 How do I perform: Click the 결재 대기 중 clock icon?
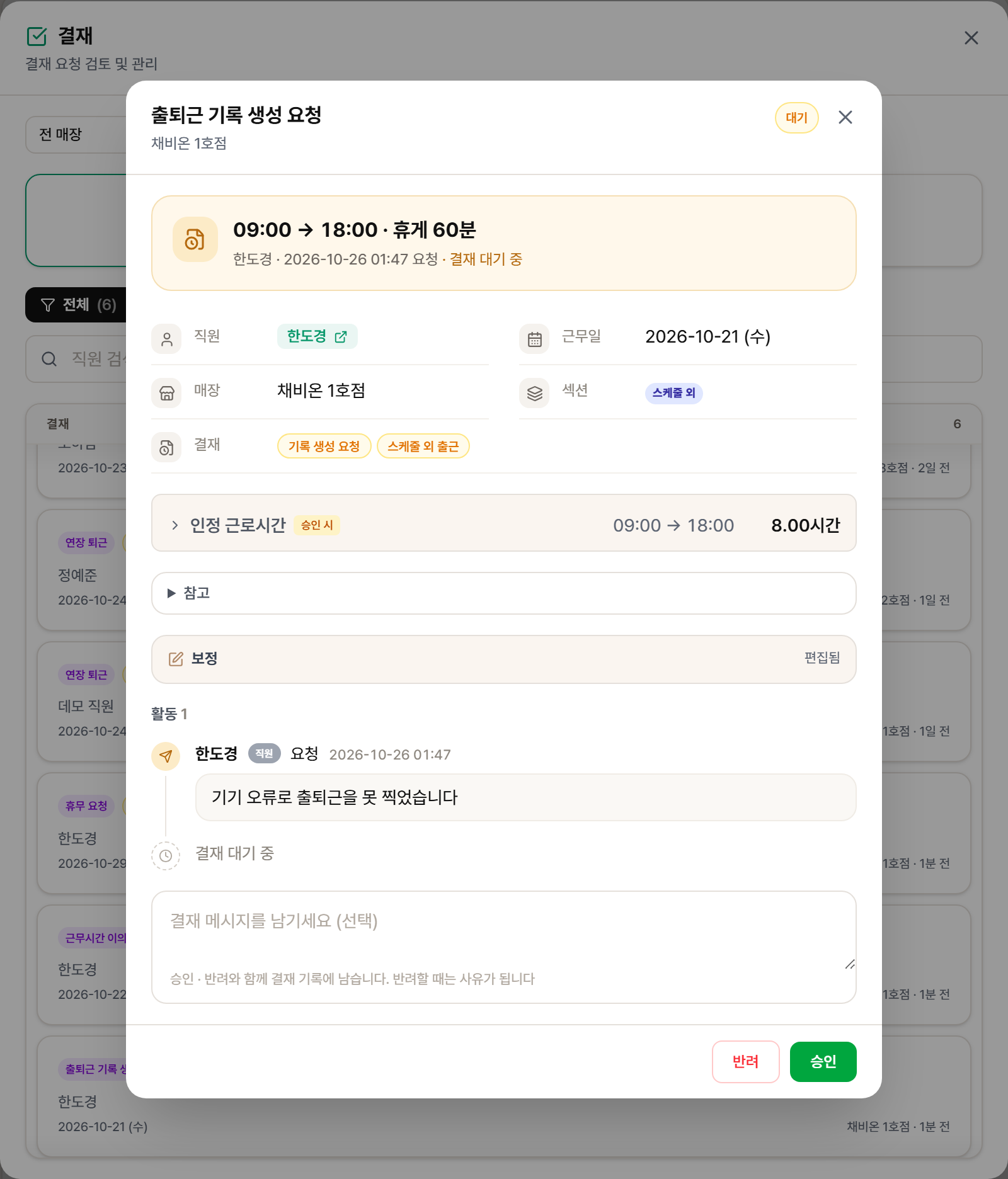(166, 856)
